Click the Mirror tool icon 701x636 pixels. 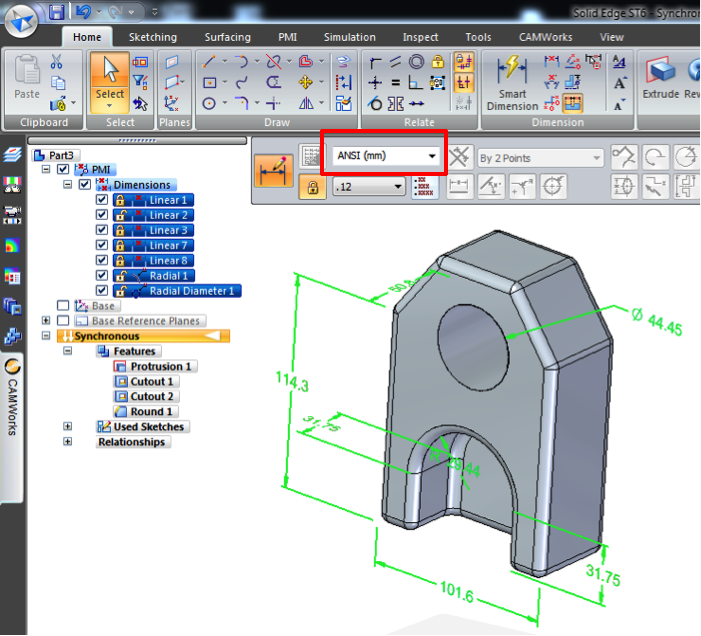pyautogui.click(x=306, y=104)
